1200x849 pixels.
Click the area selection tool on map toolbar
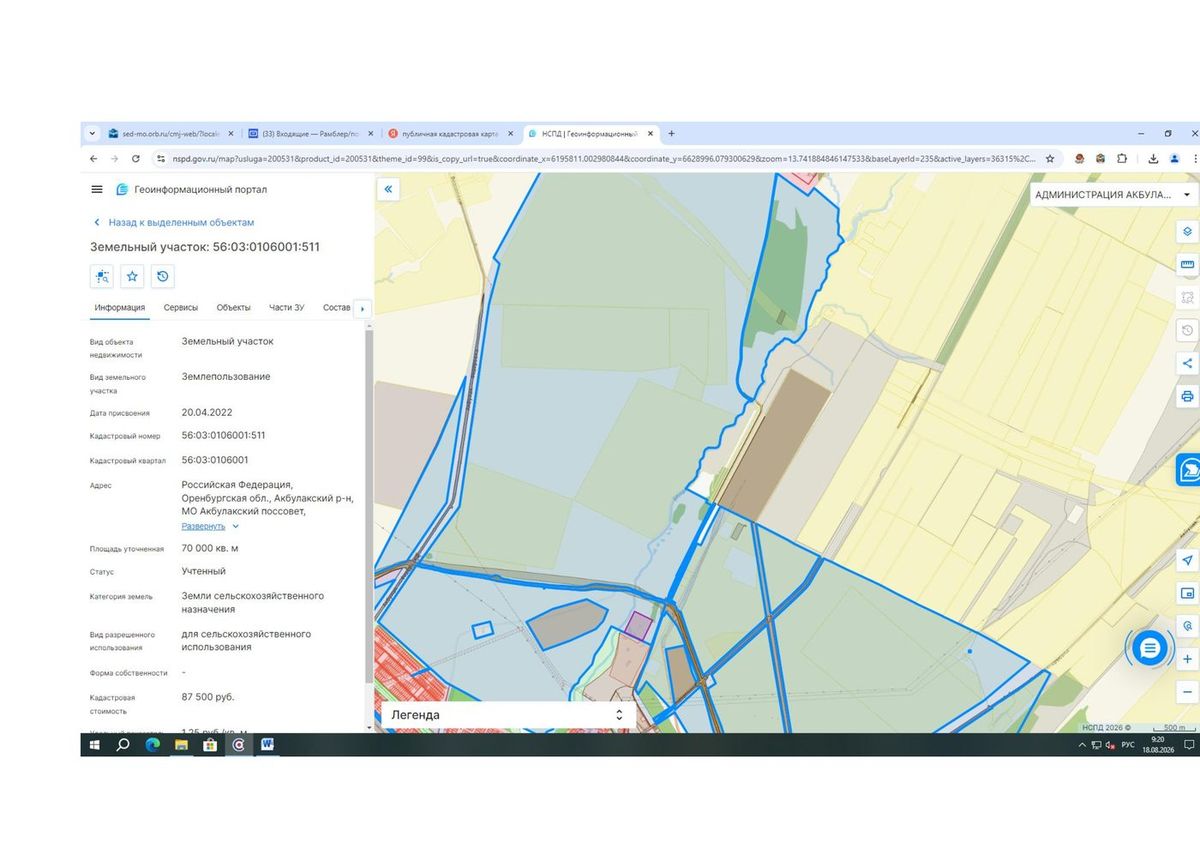[x=1188, y=297]
